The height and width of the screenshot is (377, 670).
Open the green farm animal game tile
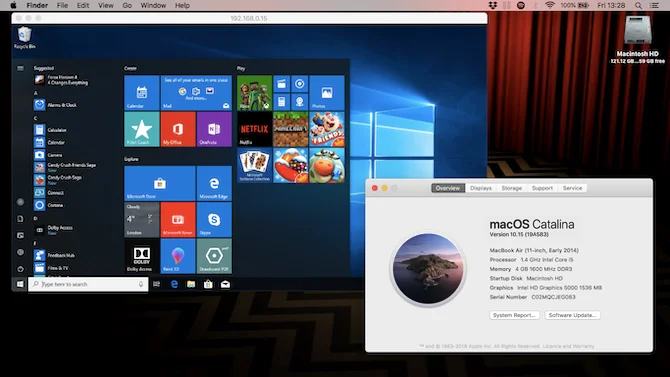[x=327, y=165]
